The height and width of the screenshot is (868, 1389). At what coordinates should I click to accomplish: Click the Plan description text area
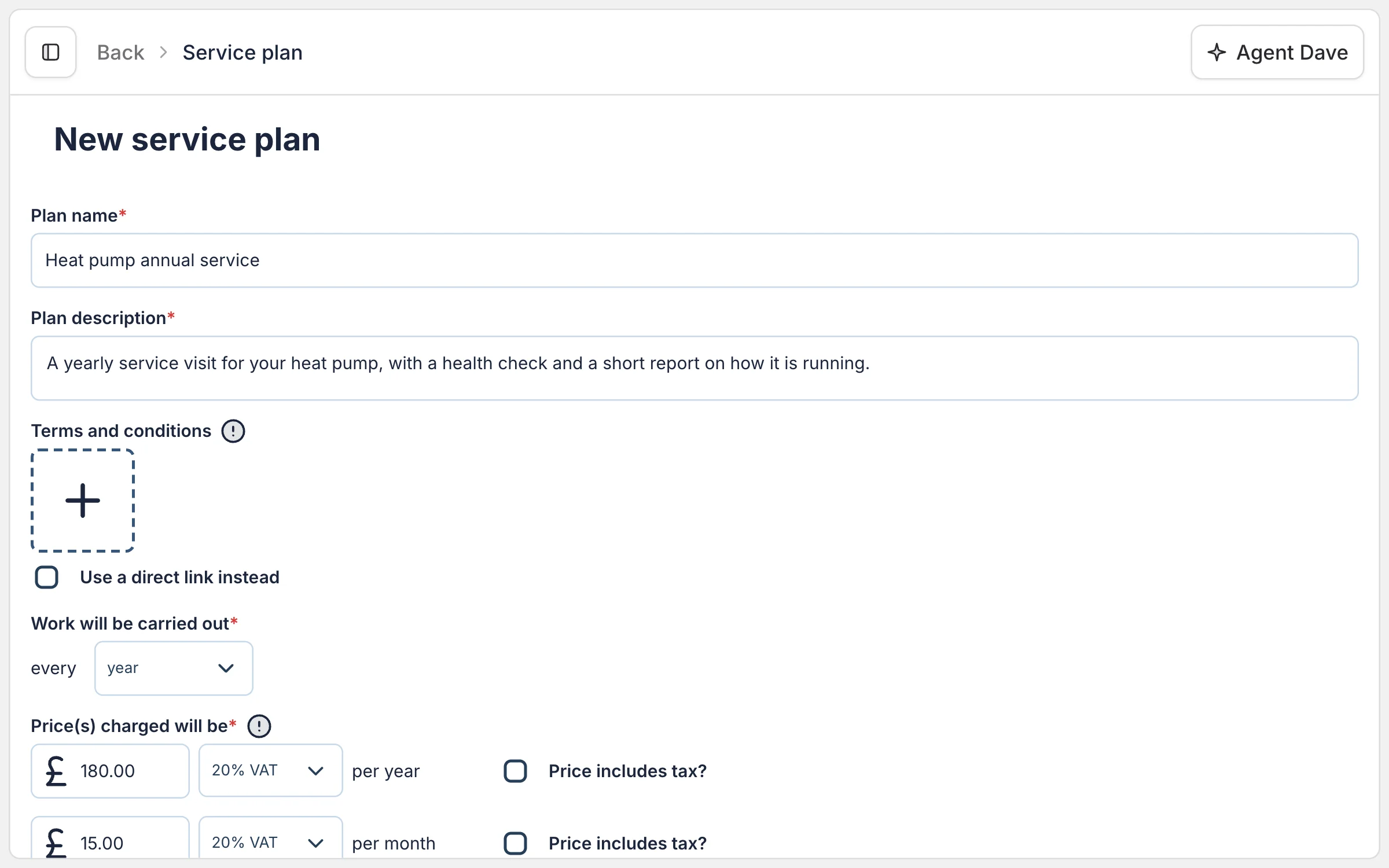click(694, 368)
